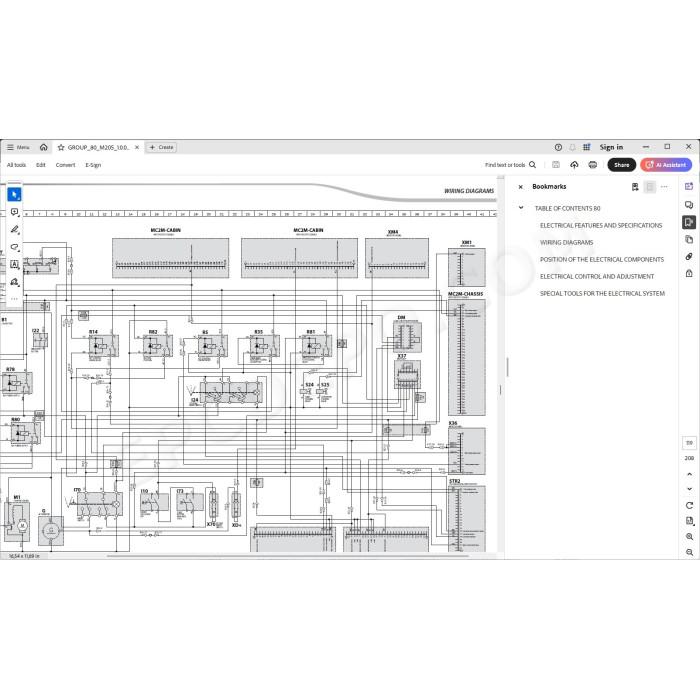This screenshot has width=700, height=700.
Task: Open WIRING DIAGRAMS bookmark
Action: click(x=567, y=242)
